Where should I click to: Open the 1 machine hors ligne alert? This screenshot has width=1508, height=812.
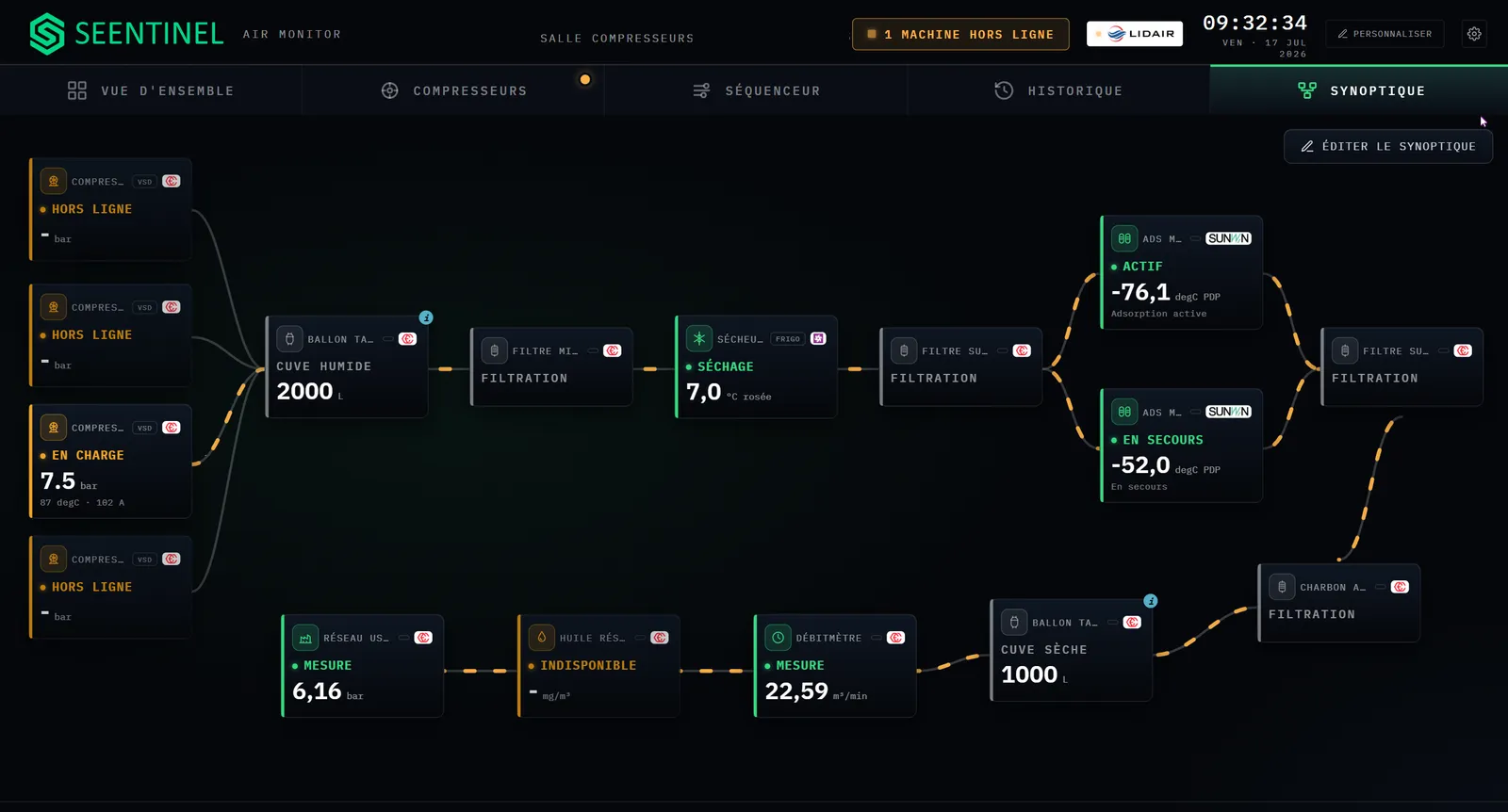[x=960, y=34]
